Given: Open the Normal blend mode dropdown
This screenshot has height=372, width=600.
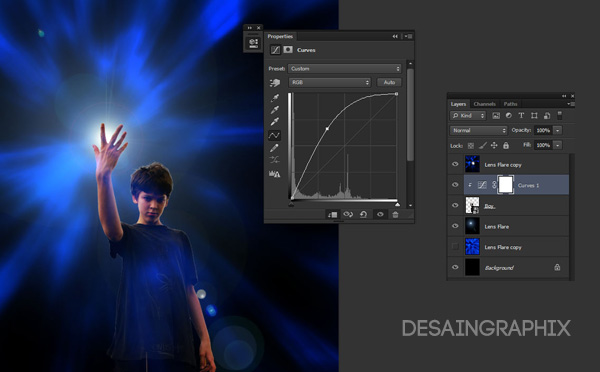Looking at the screenshot, I should click(478, 131).
